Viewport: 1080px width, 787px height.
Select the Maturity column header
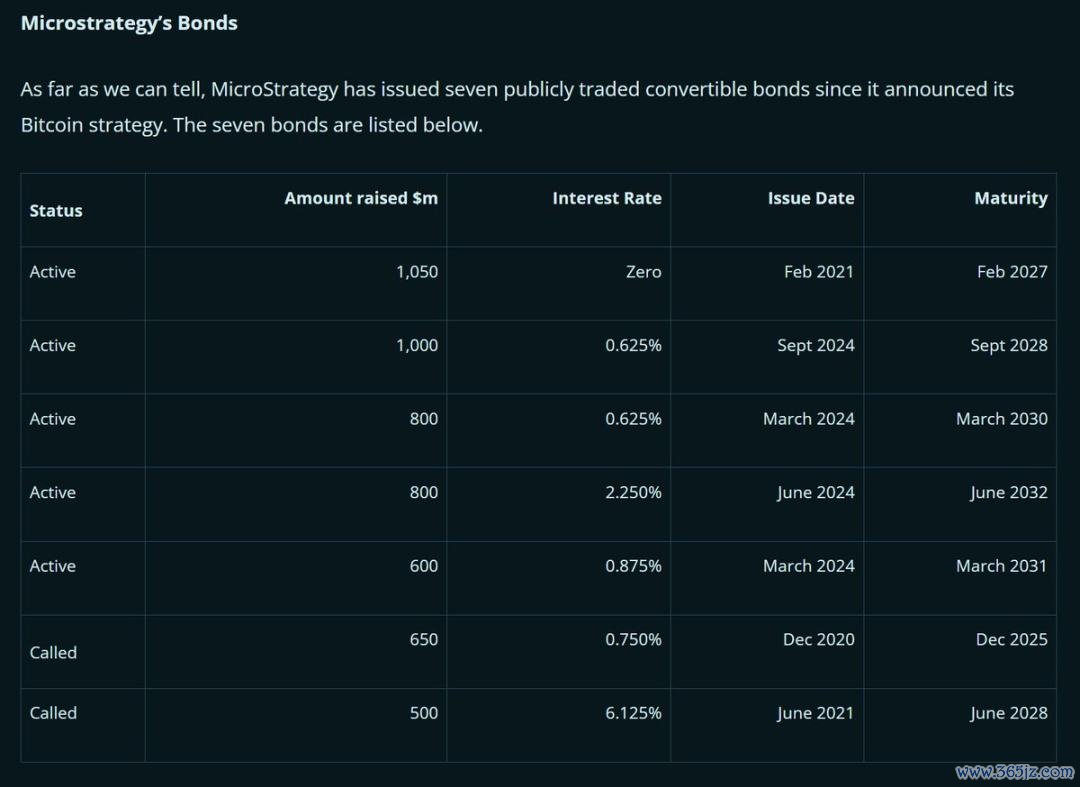pyautogui.click(x=1010, y=198)
